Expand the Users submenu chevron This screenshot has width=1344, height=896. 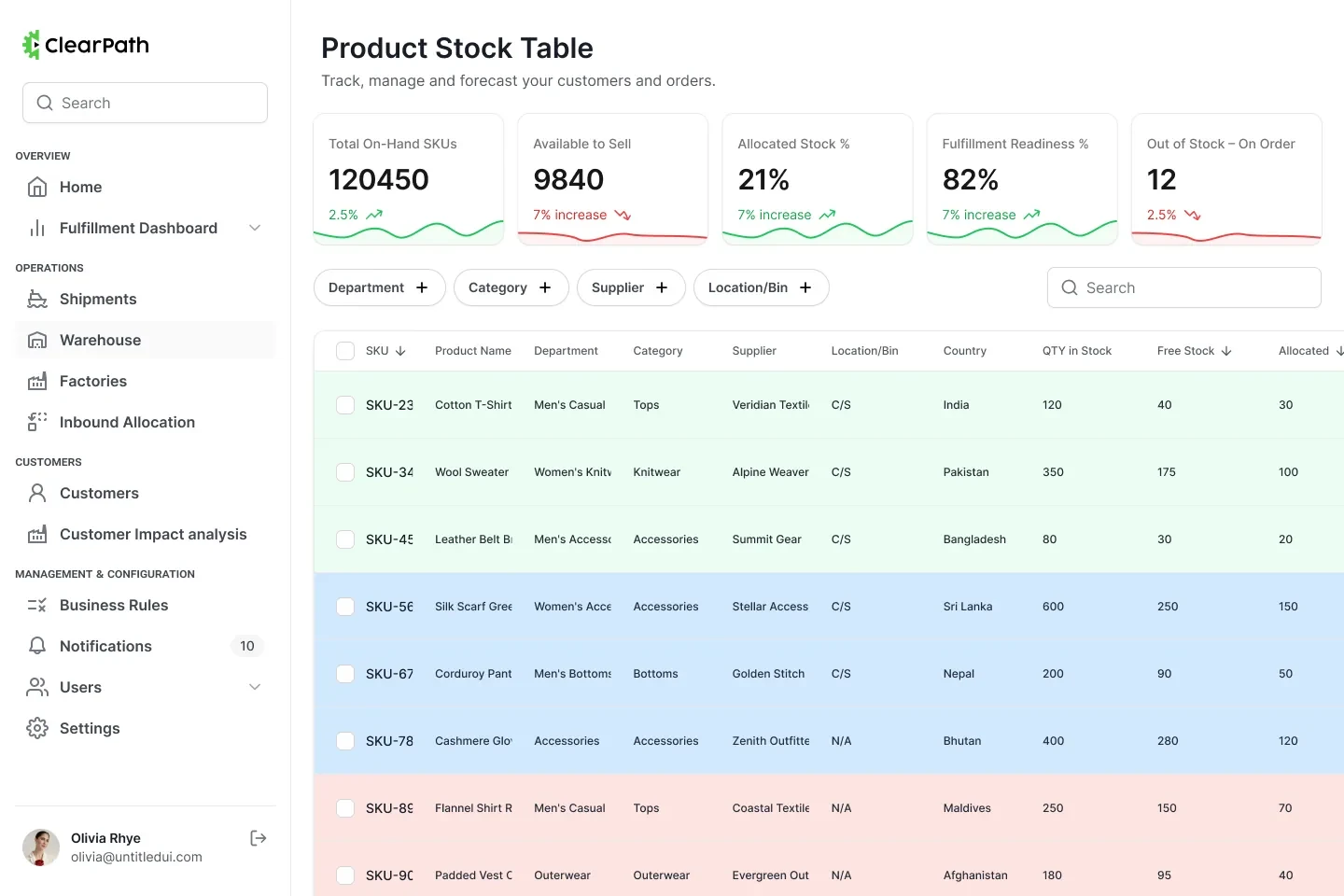(x=255, y=687)
